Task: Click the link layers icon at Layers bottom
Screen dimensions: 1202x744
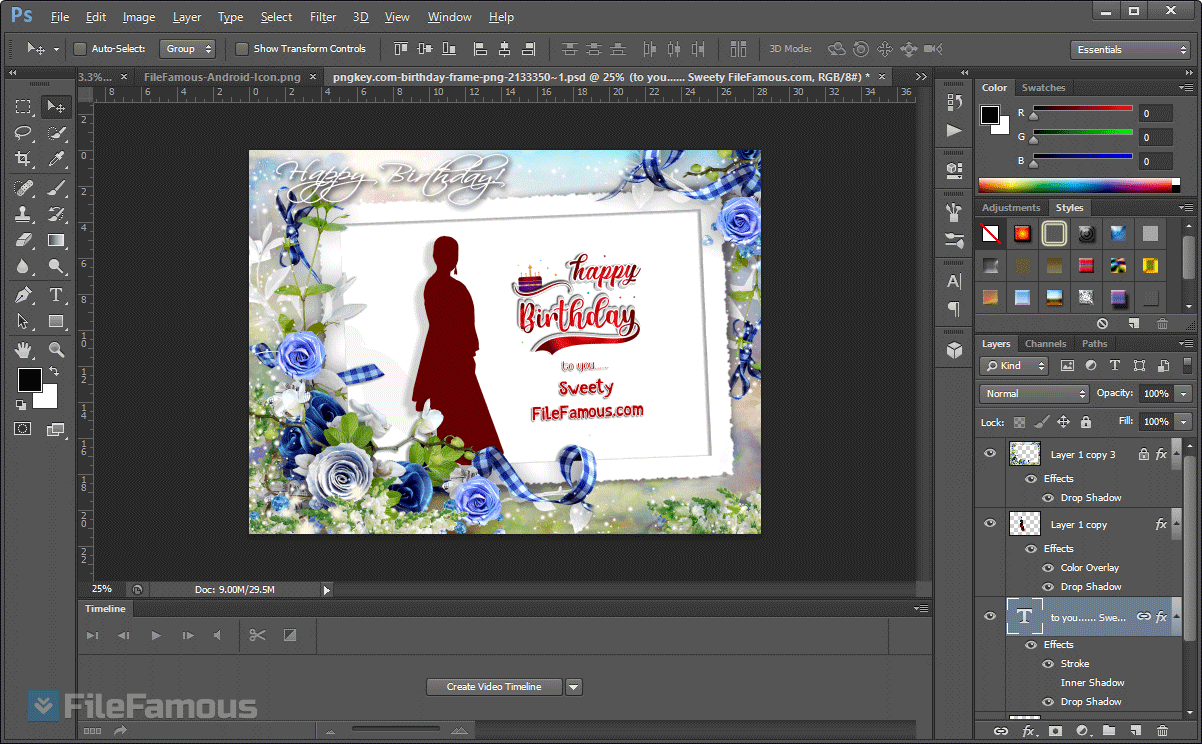Action: coord(1000,731)
